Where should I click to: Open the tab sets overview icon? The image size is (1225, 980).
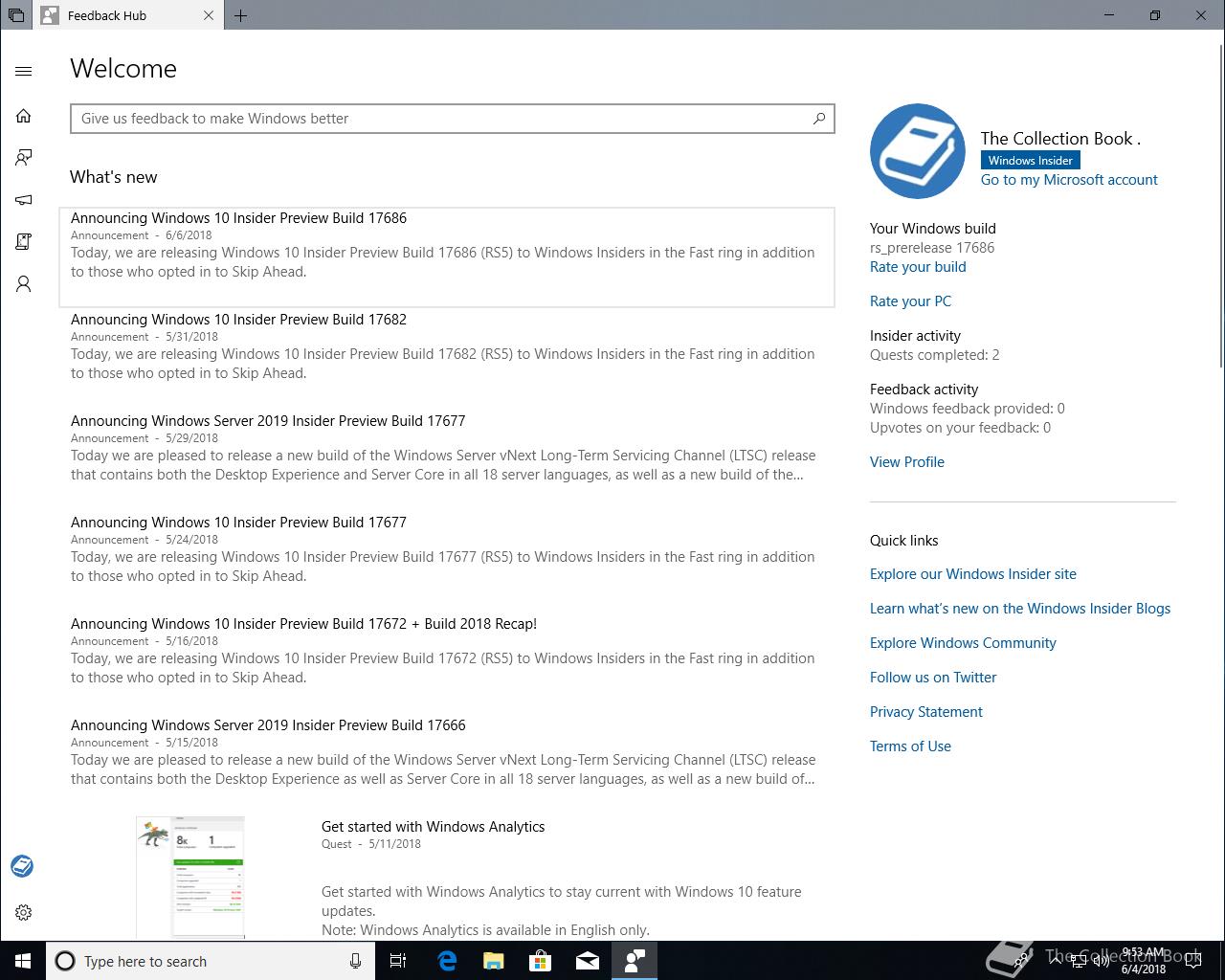pyautogui.click(x=16, y=15)
